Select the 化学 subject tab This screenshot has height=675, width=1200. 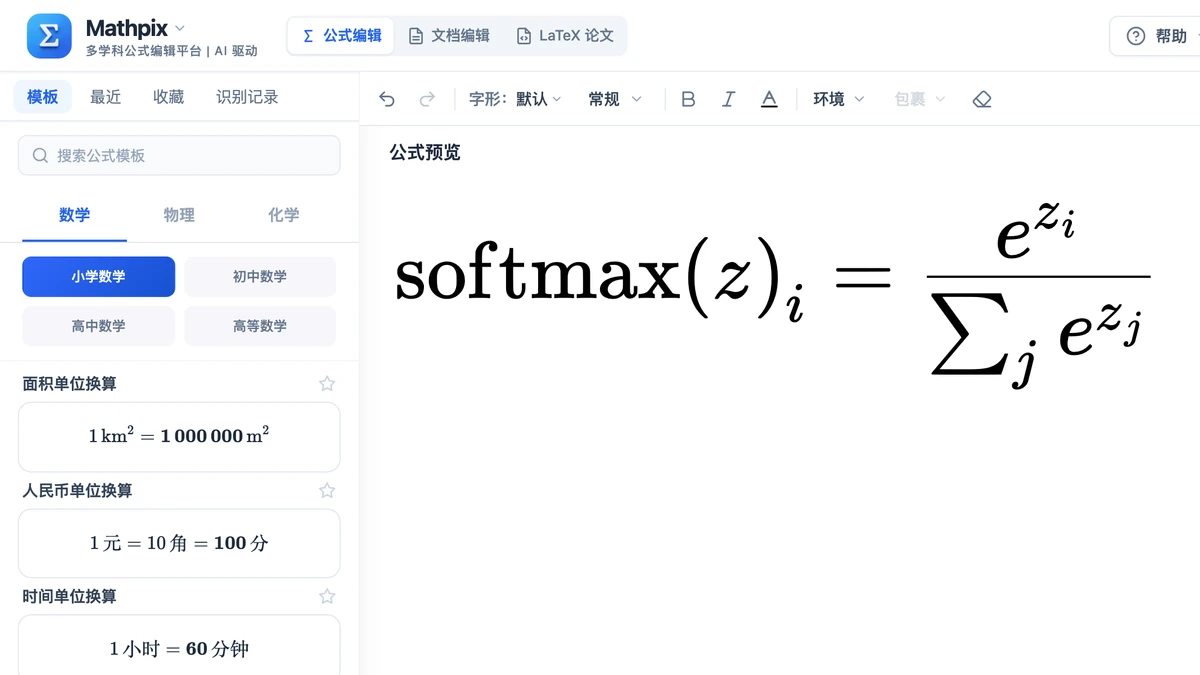[284, 215]
